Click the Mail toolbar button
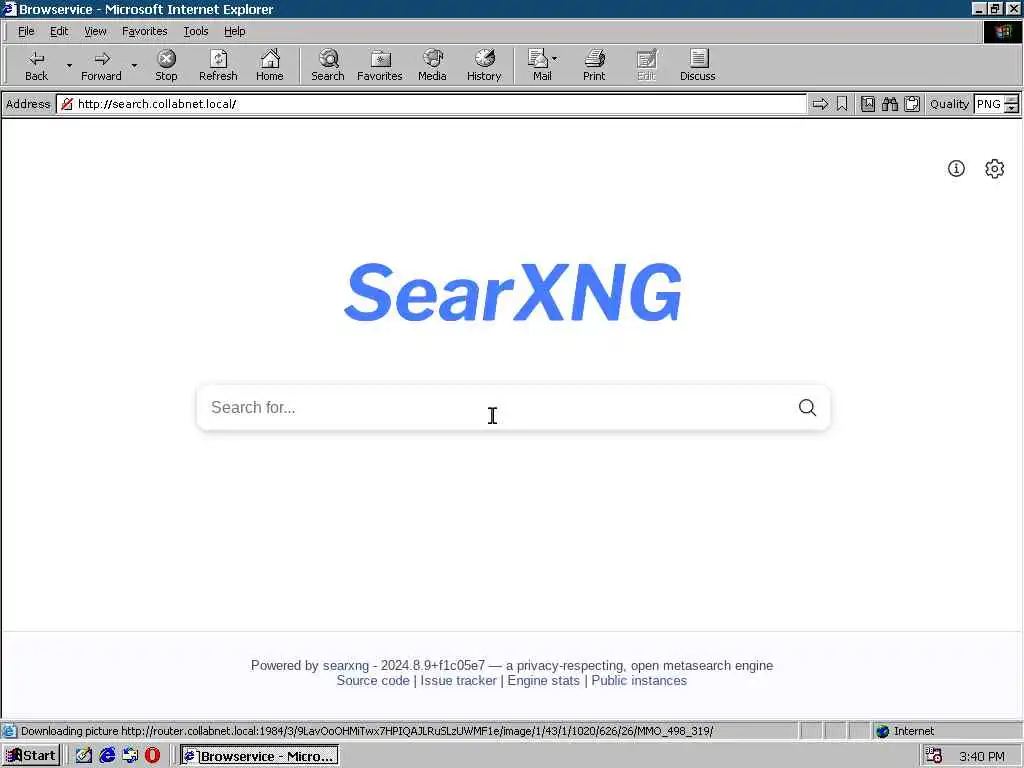Viewport: 1024px width, 768px height. pos(539,65)
